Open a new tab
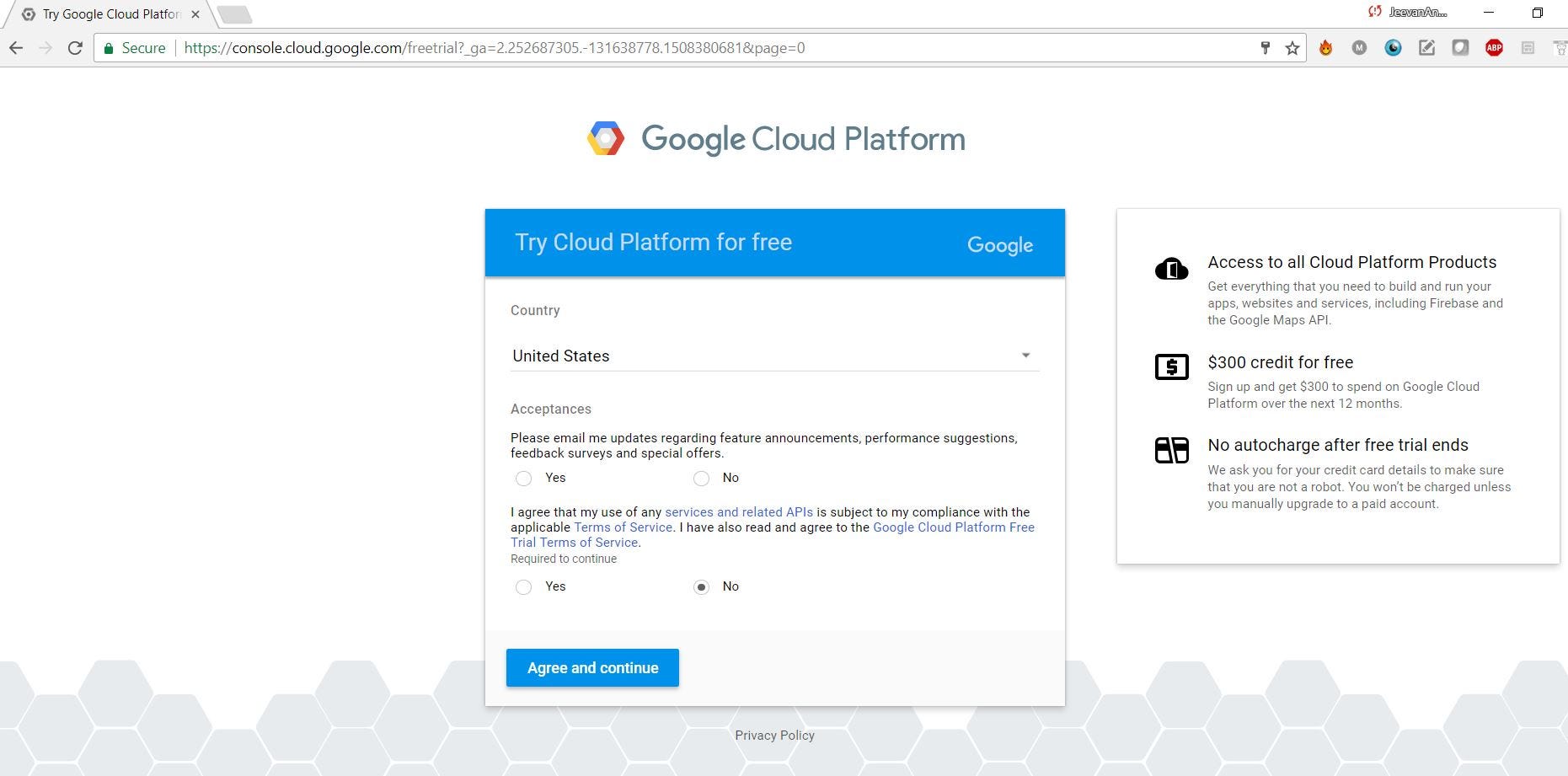 (x=234, y=14)
